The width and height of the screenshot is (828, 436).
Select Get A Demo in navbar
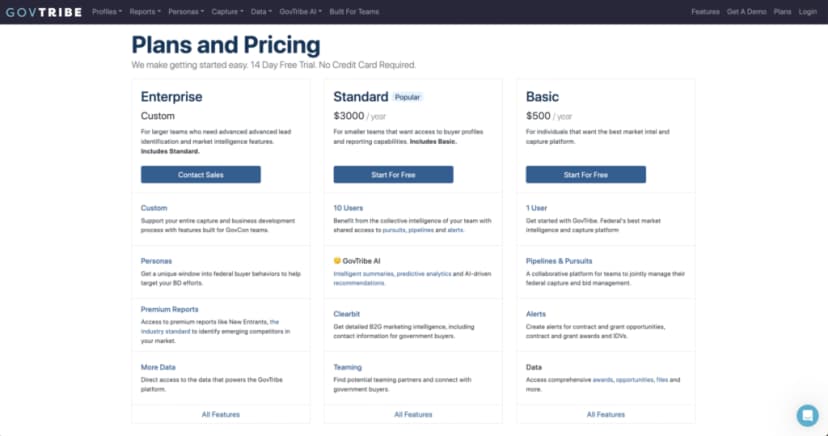click(x=746, y=12)
